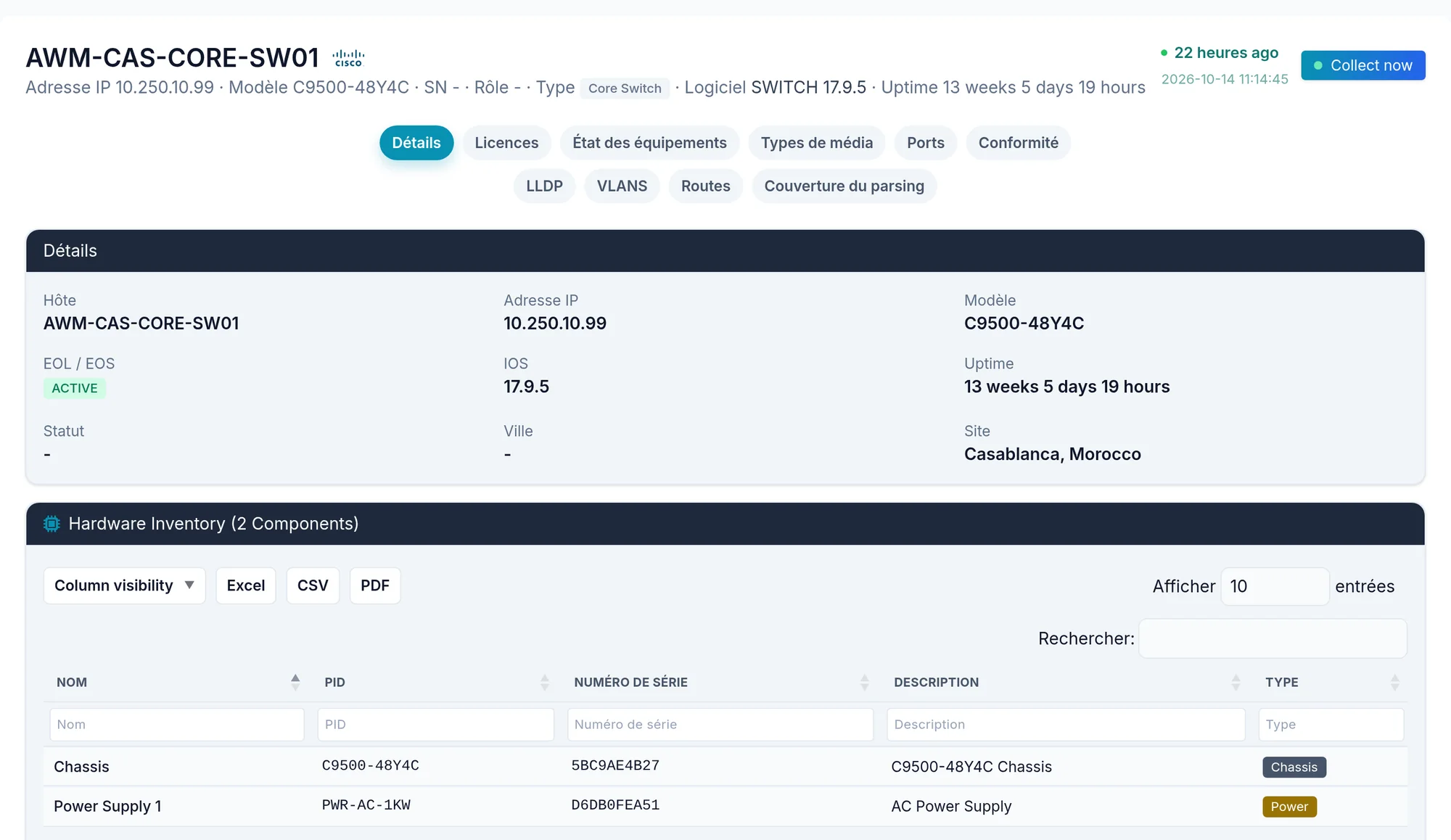Sort by the Type column arrows

click(1394, 682)
